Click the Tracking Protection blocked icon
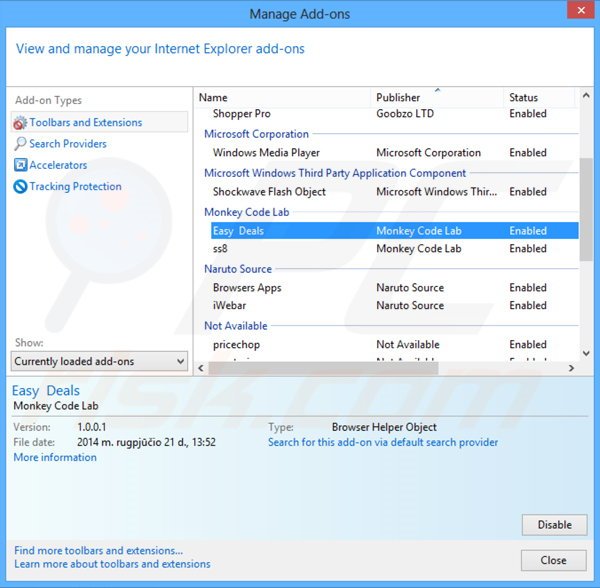Image resolution: width=600 pixels, height=588 pixels. pyautogui.click(x=20, y=187)
